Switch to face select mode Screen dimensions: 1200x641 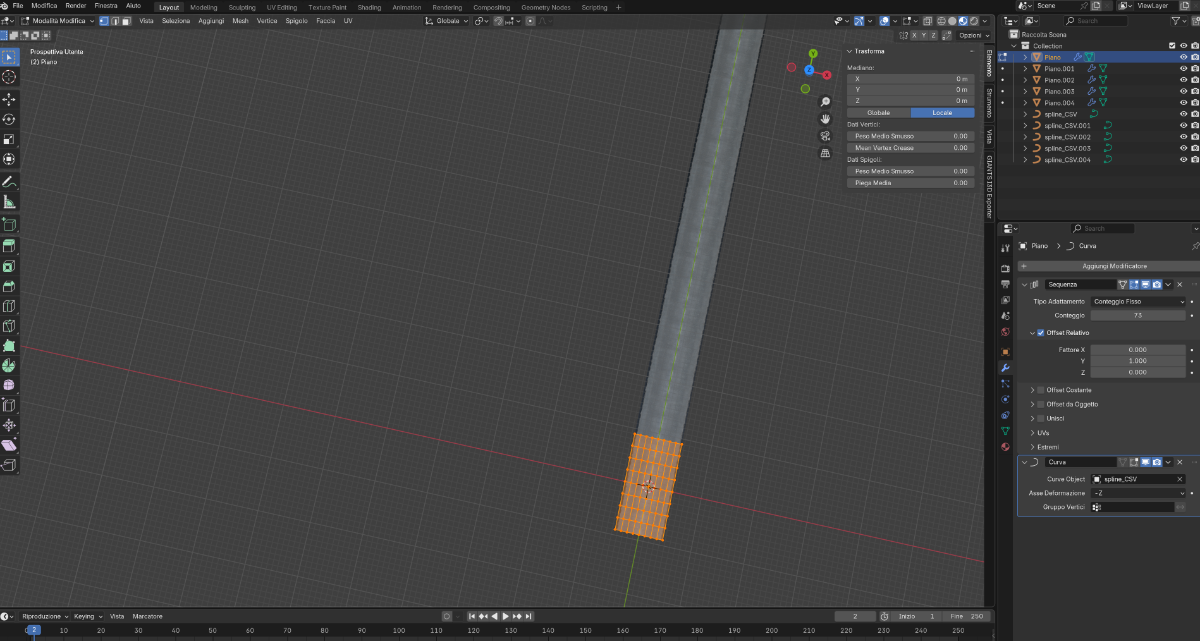click(127, 21)
